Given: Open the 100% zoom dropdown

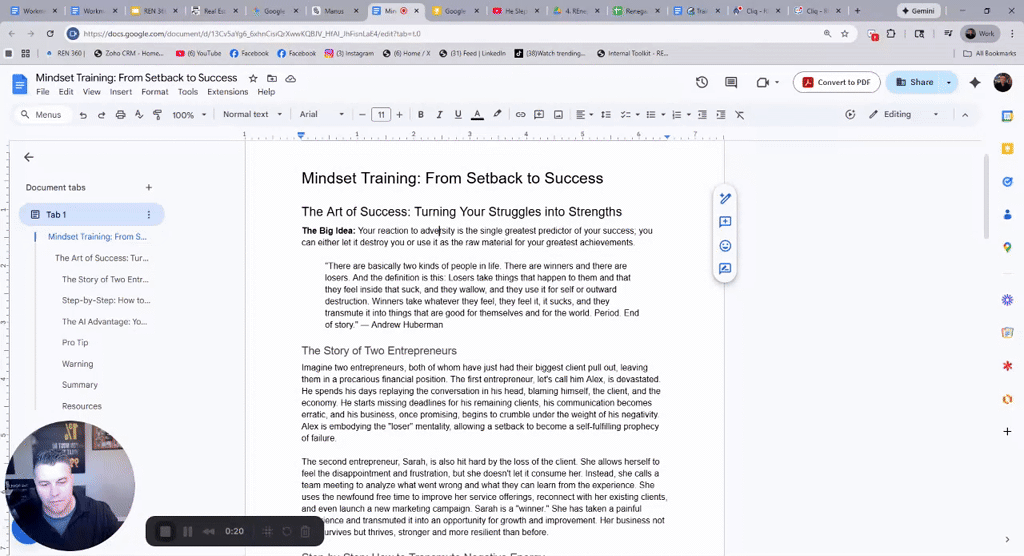Looking at the screenshot, I should (x=189, y=115).
